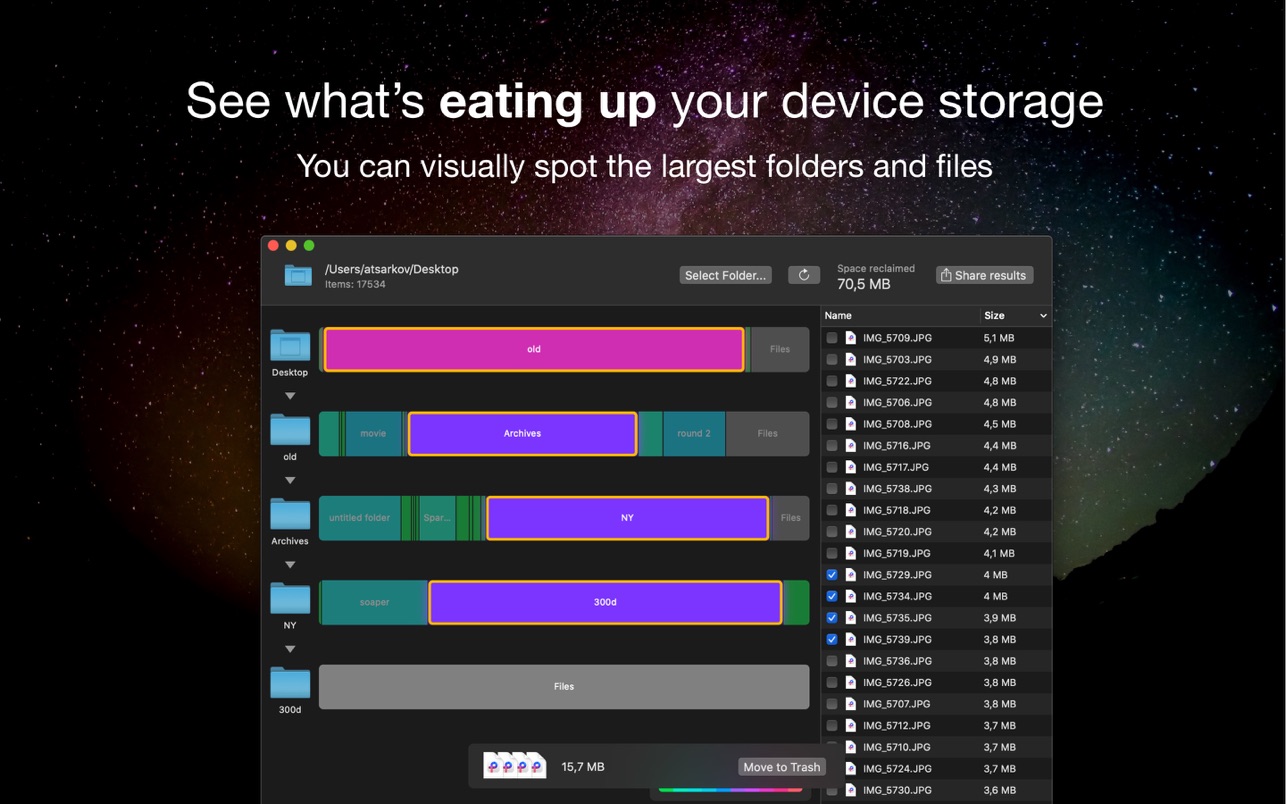Click gray Files segment in Desktop row
This screenshot has height=804, width=1286.
pos(780,349)
